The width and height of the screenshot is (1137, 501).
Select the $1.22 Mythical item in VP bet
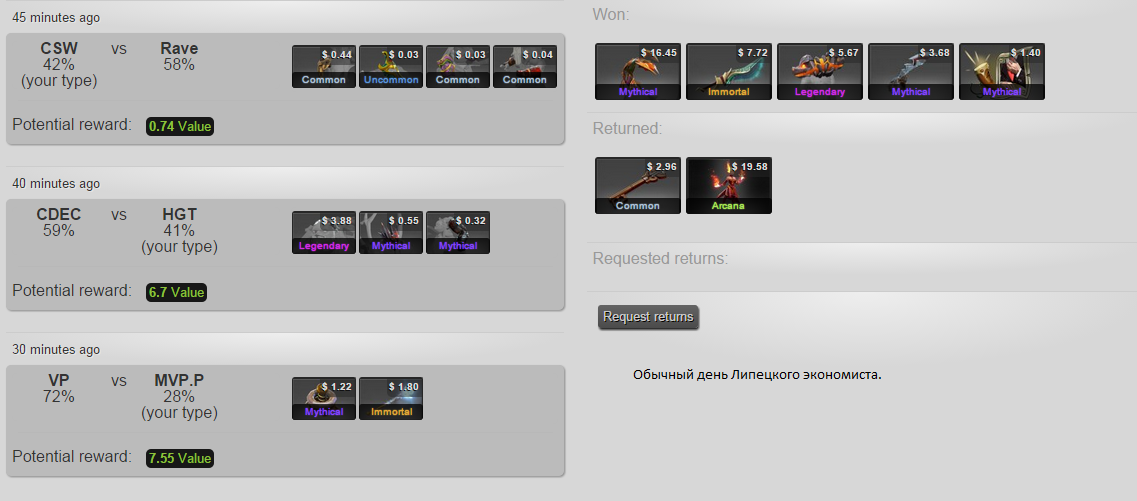(x=323, y=399)
